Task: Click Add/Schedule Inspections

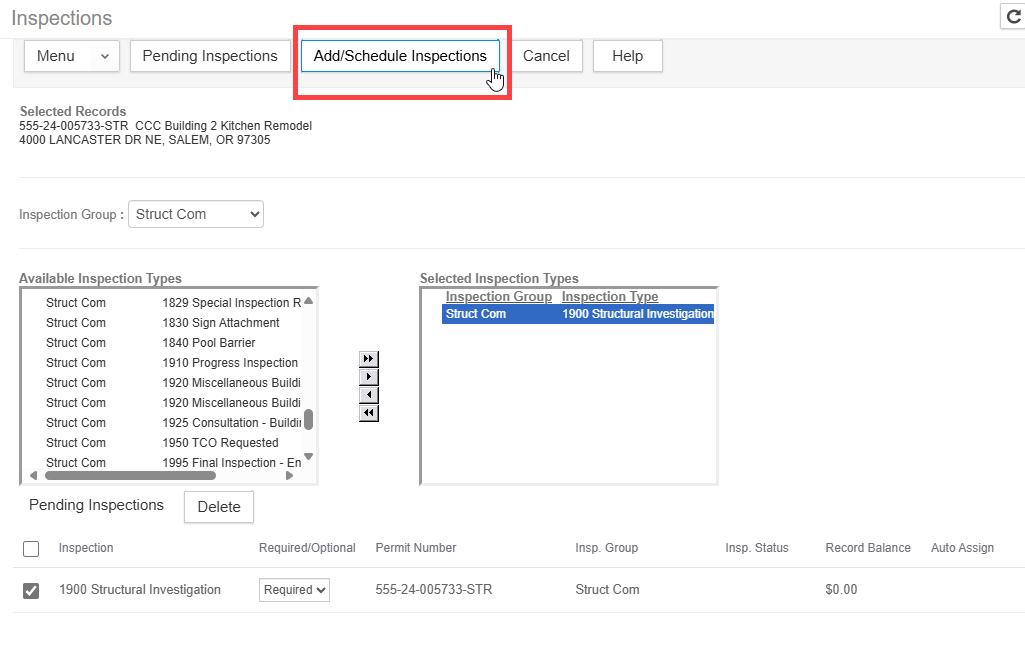Action: pyautogui.click(x=400, y=56)
